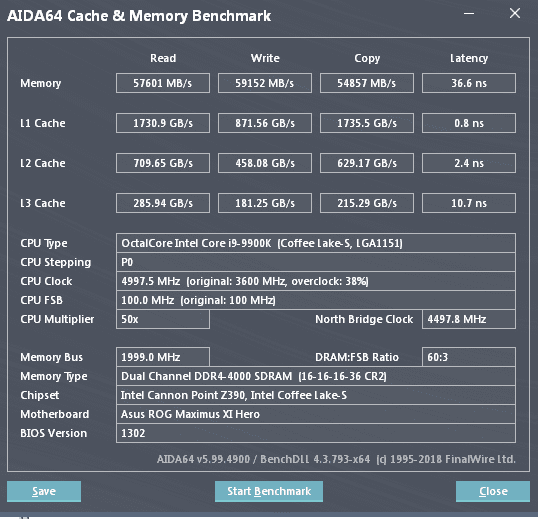
Task: Click the AIDA64 version footer text
Action: [x=336, y=459]
